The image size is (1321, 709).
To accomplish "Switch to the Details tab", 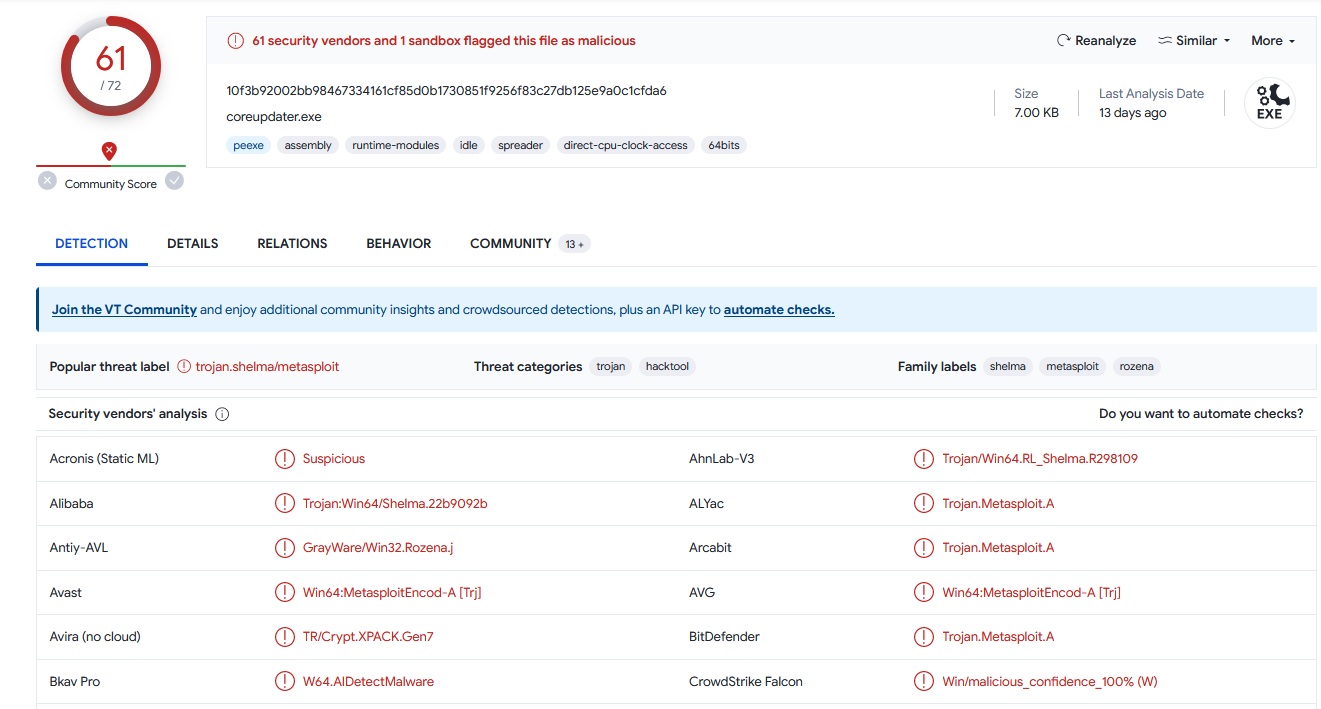I will click(193, 244).
